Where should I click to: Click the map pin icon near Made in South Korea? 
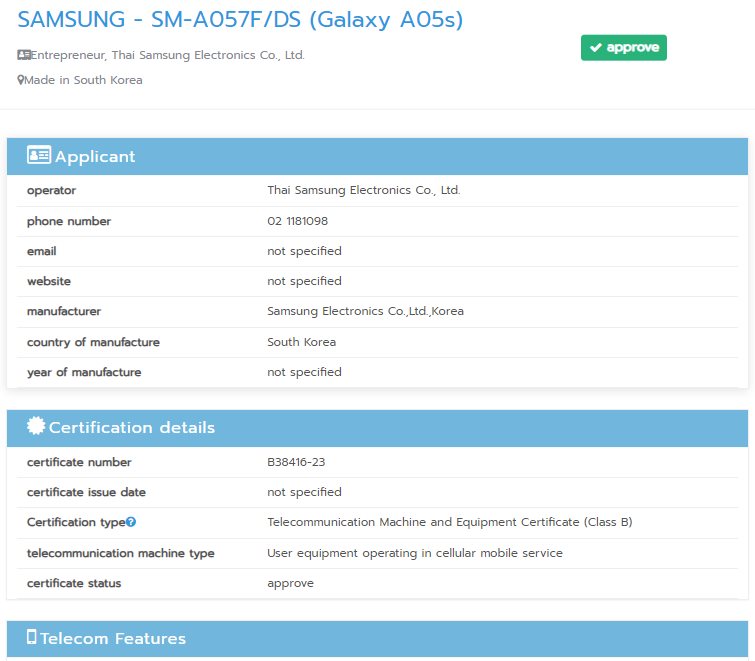point(21,80)
